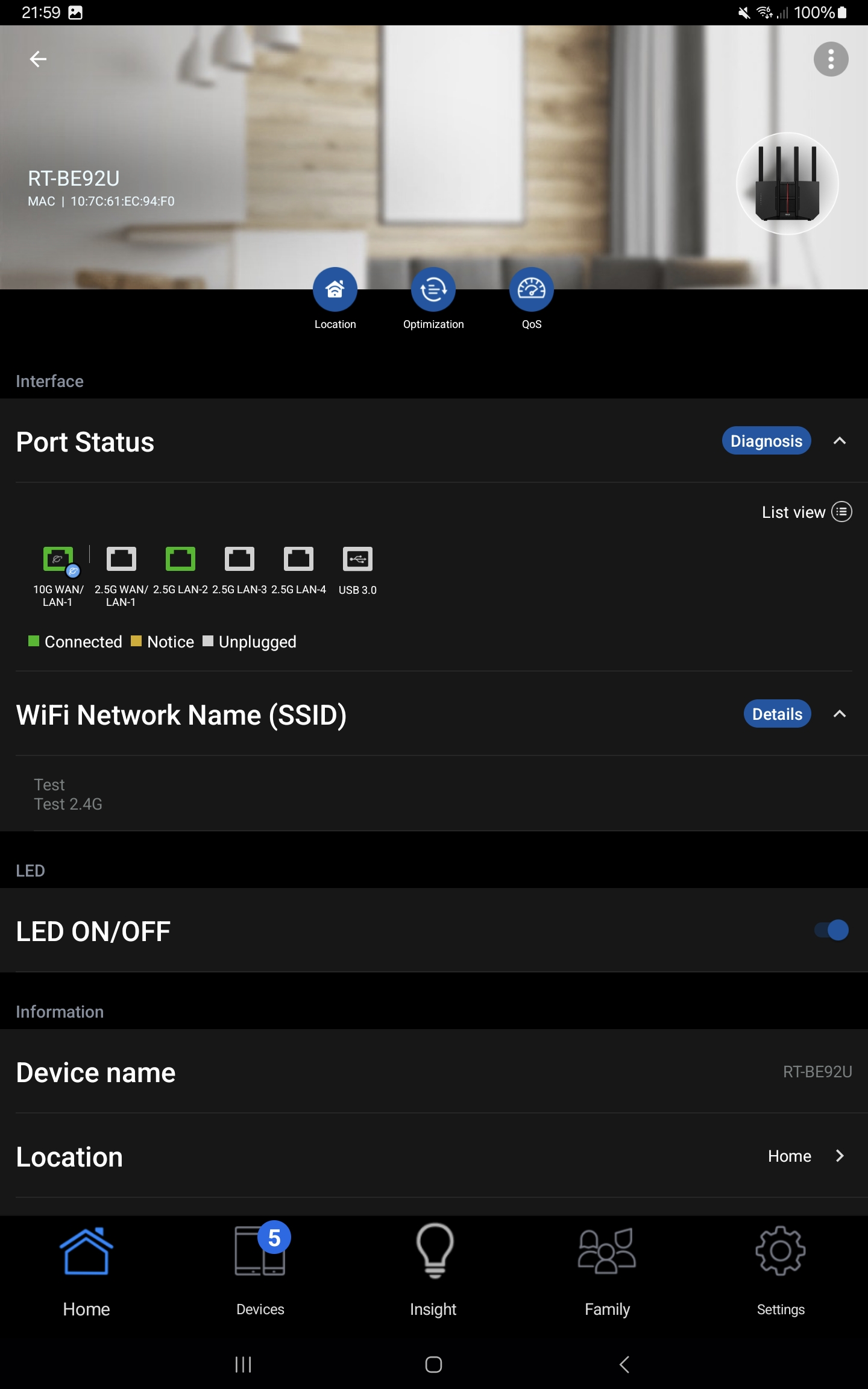
Task: Collapse the WiFi Network Name section
Action: 840,714
